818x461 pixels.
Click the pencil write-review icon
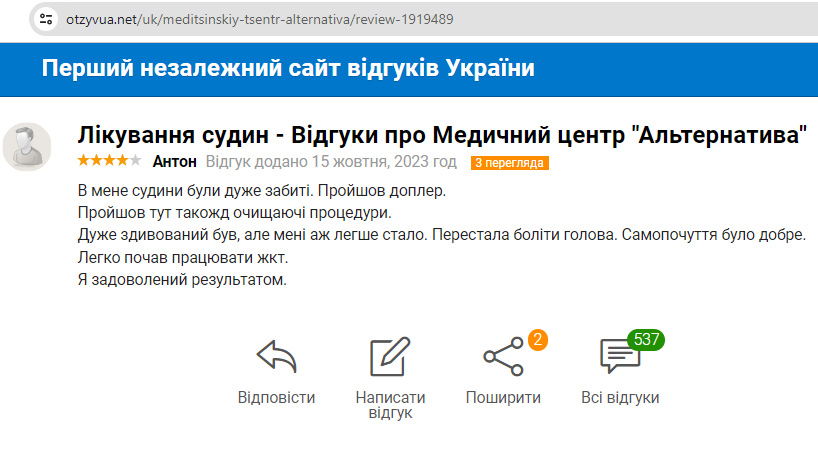pyautogui.click(x=390, y=357)
